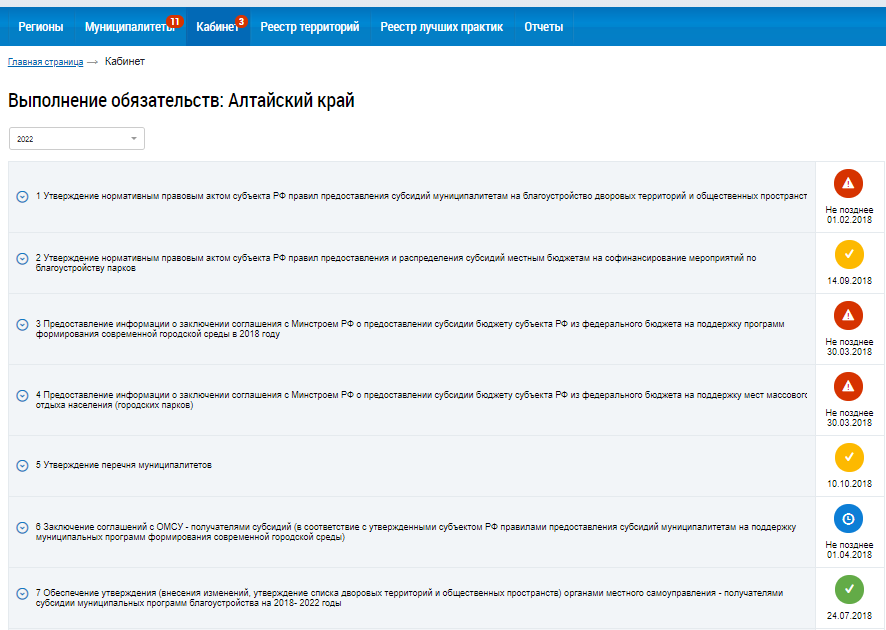The image size is (886, 630).
Task: Click red warning icon for obligation 1
Action: (x=848, y=183)
